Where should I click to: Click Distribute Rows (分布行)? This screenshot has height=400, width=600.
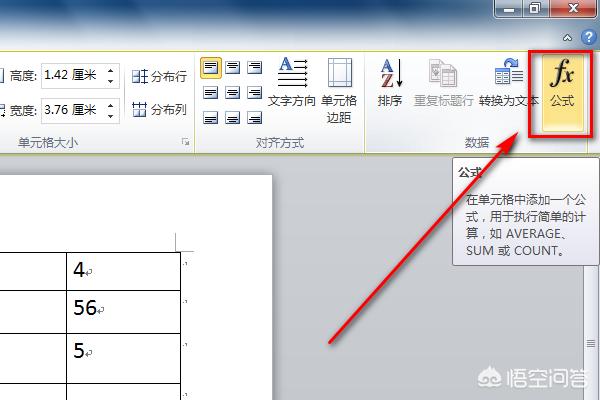coord(159,77)
